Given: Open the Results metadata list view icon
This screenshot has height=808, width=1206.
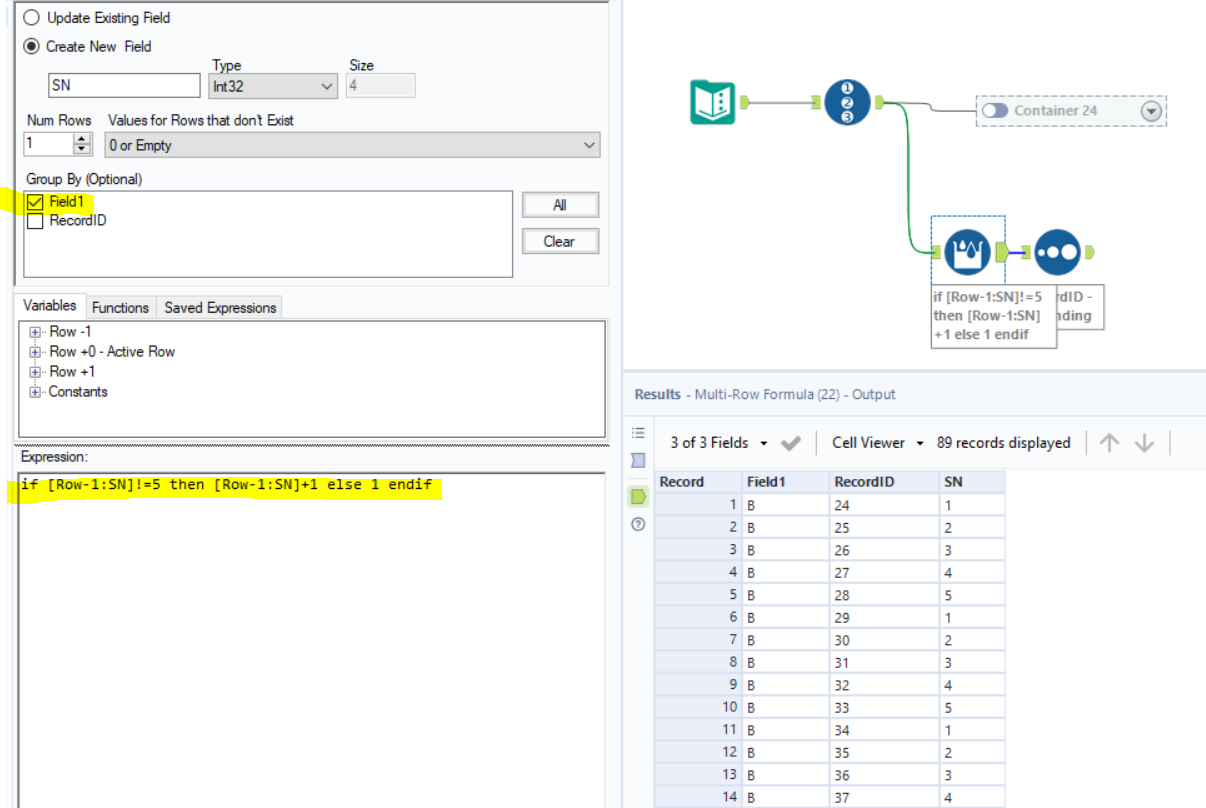Looking at the screenshot, I should coord(638,432).
